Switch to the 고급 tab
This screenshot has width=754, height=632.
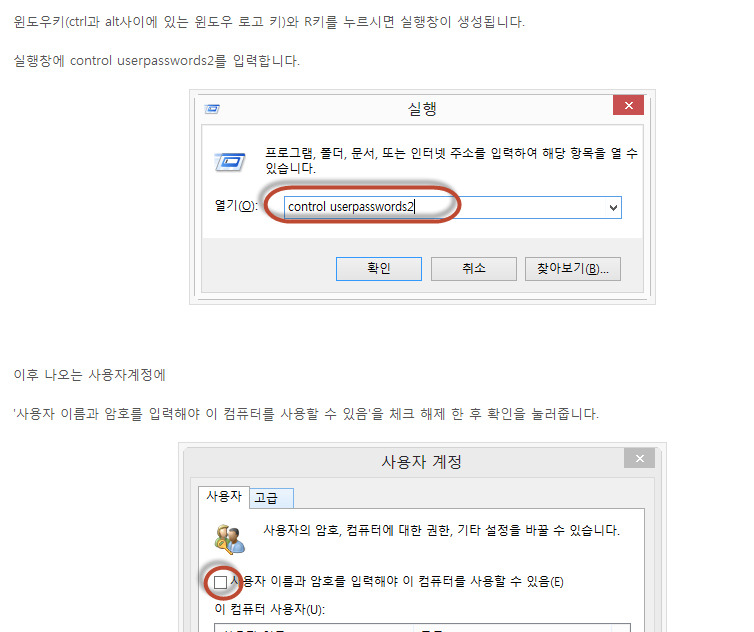271,498
